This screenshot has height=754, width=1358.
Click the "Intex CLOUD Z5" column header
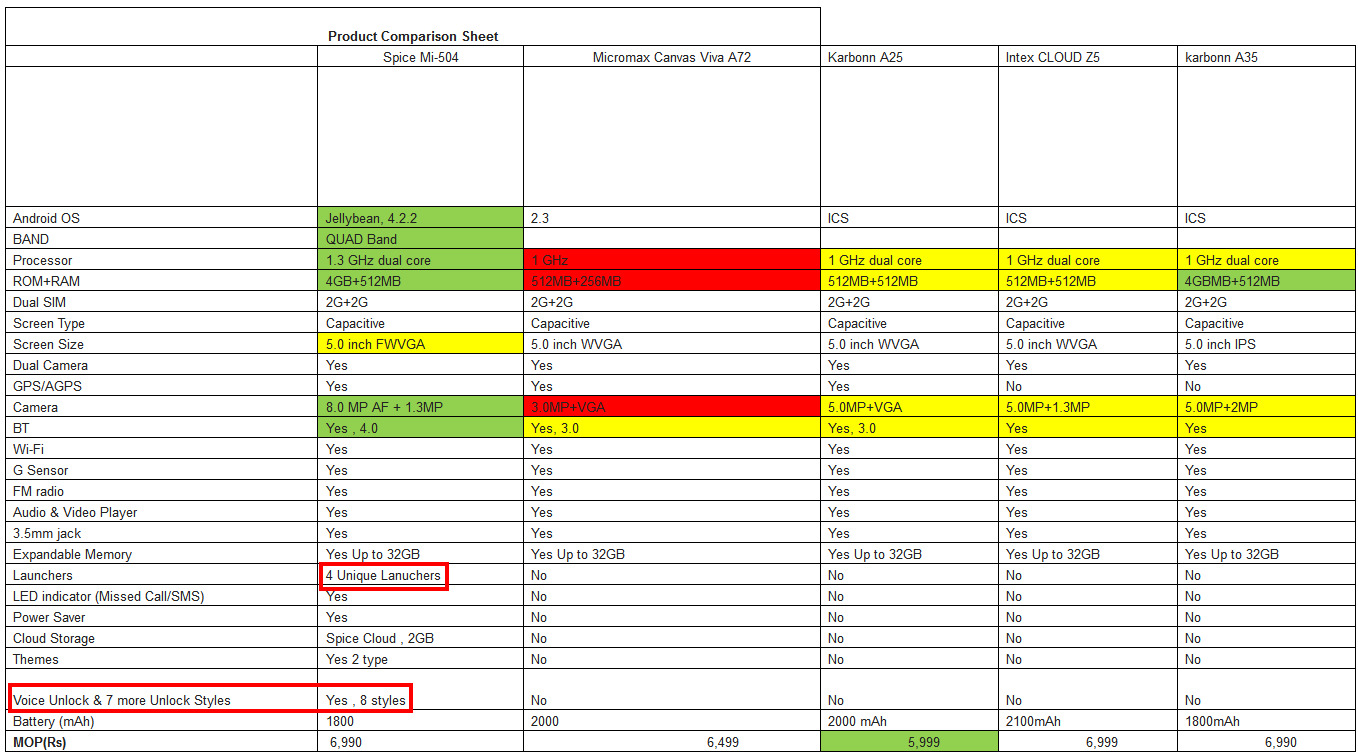coord(1052,57)
